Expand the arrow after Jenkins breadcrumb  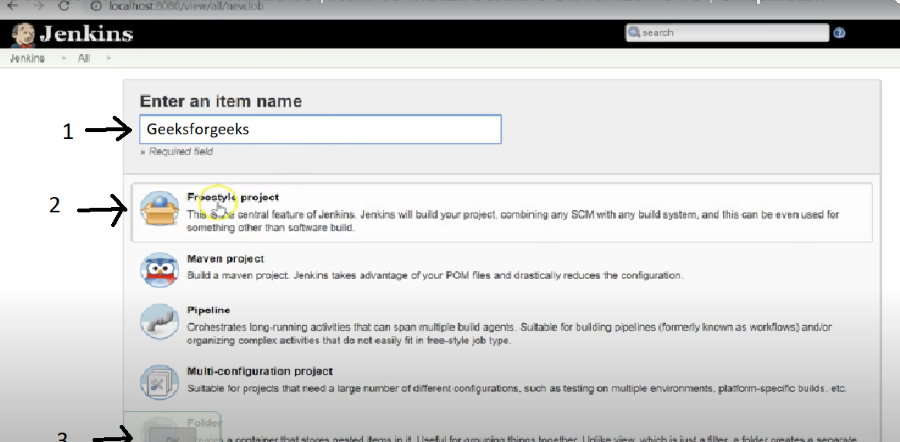pyautogui.click(x=63, y=59)
